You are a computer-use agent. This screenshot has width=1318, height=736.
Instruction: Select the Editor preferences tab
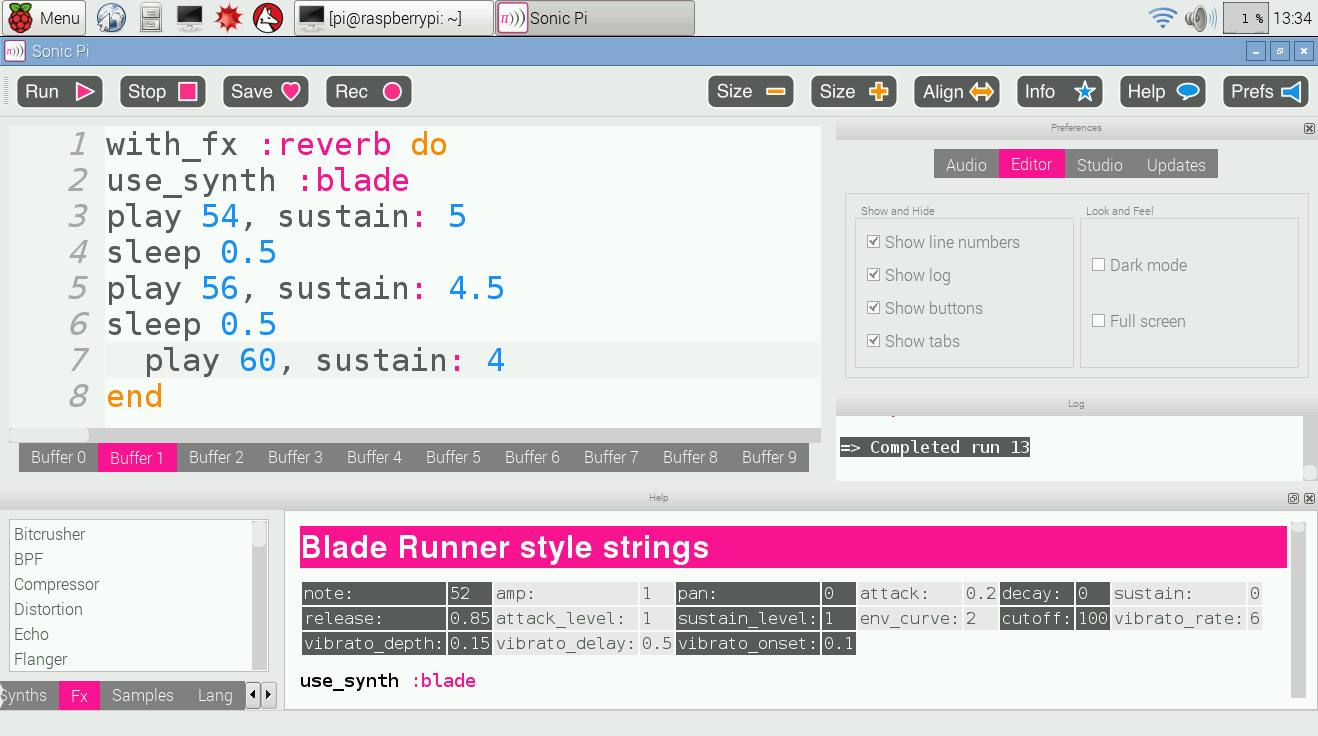(1031, 165)
